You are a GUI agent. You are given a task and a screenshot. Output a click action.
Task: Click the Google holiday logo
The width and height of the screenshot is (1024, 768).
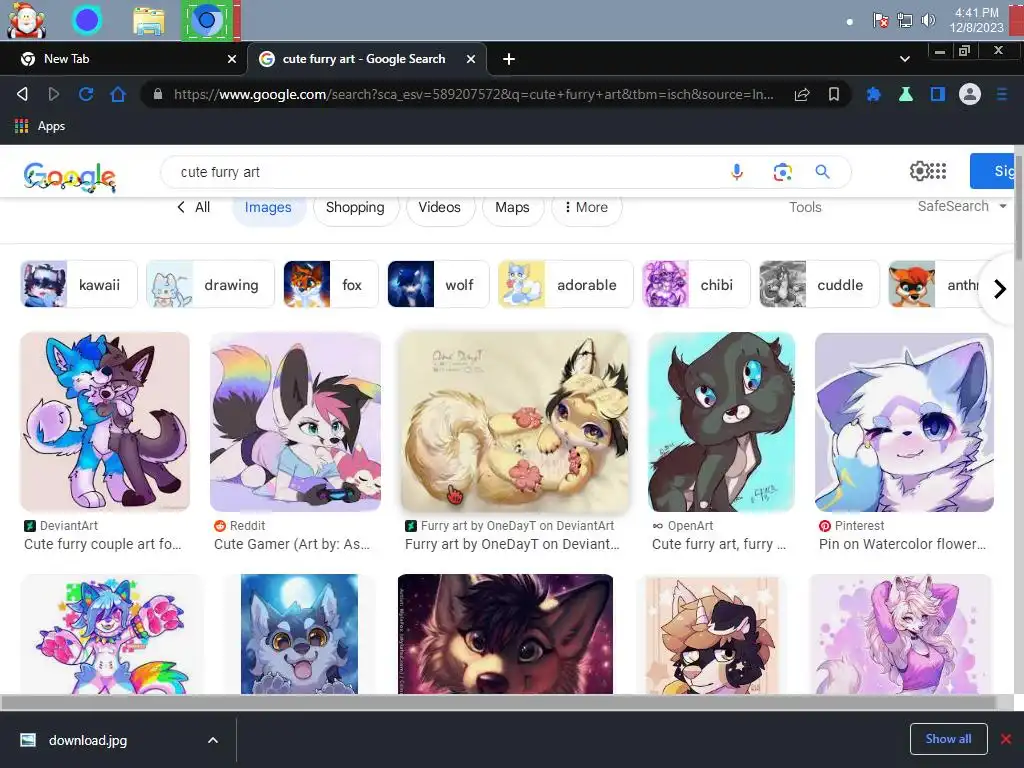[x=69, y=176]
